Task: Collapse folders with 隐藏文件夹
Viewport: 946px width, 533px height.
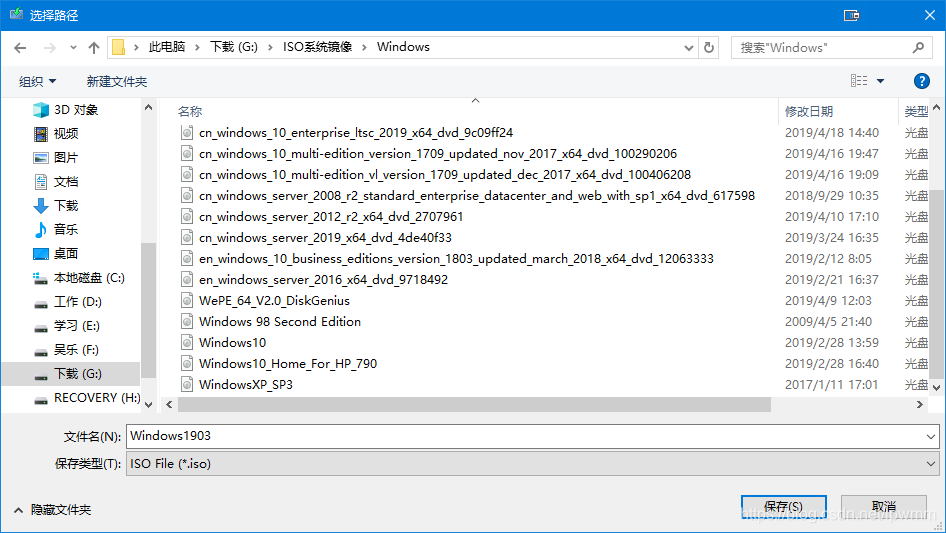Action: click(52, 510)
